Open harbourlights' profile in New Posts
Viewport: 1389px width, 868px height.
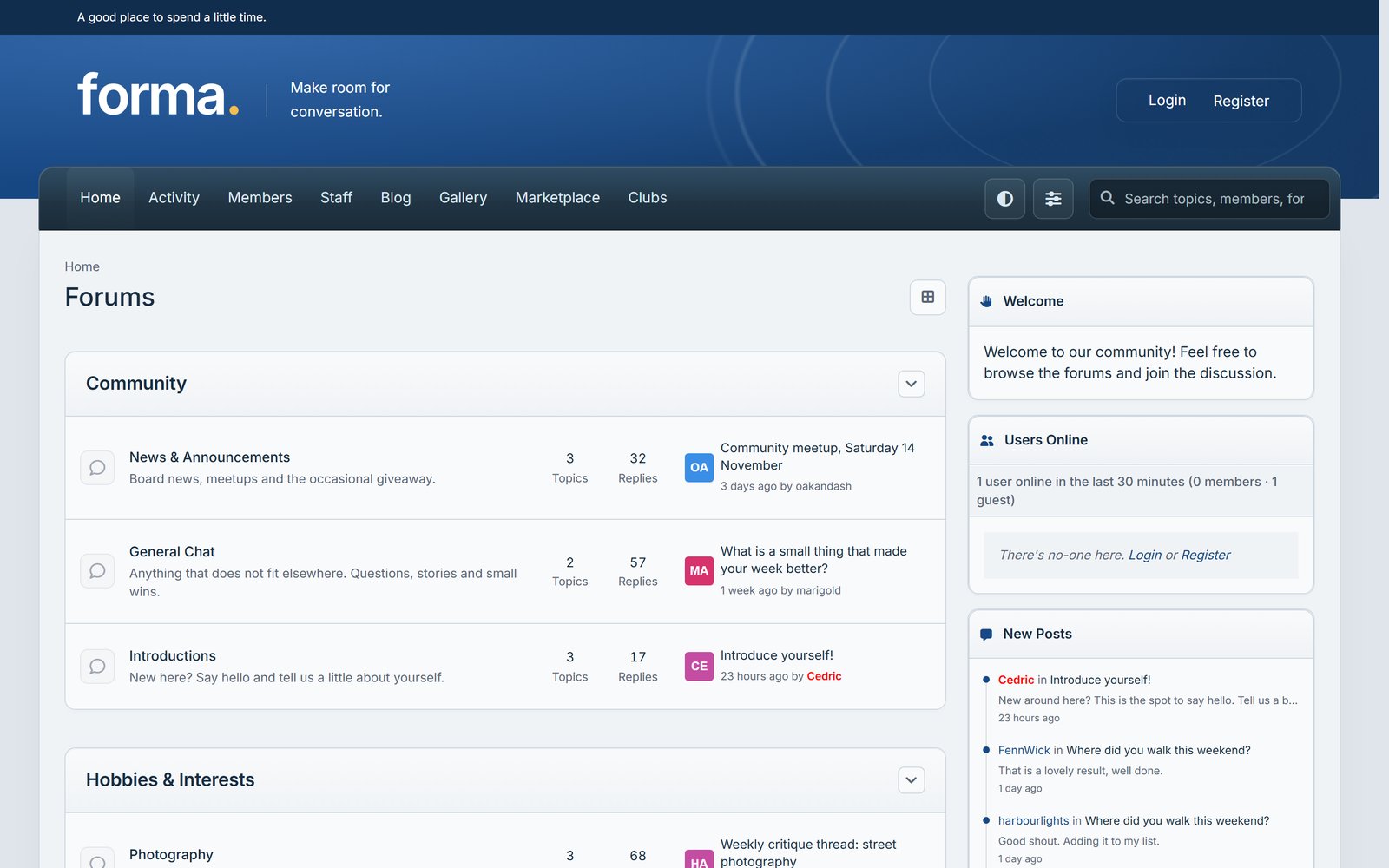pos(1033,821)
